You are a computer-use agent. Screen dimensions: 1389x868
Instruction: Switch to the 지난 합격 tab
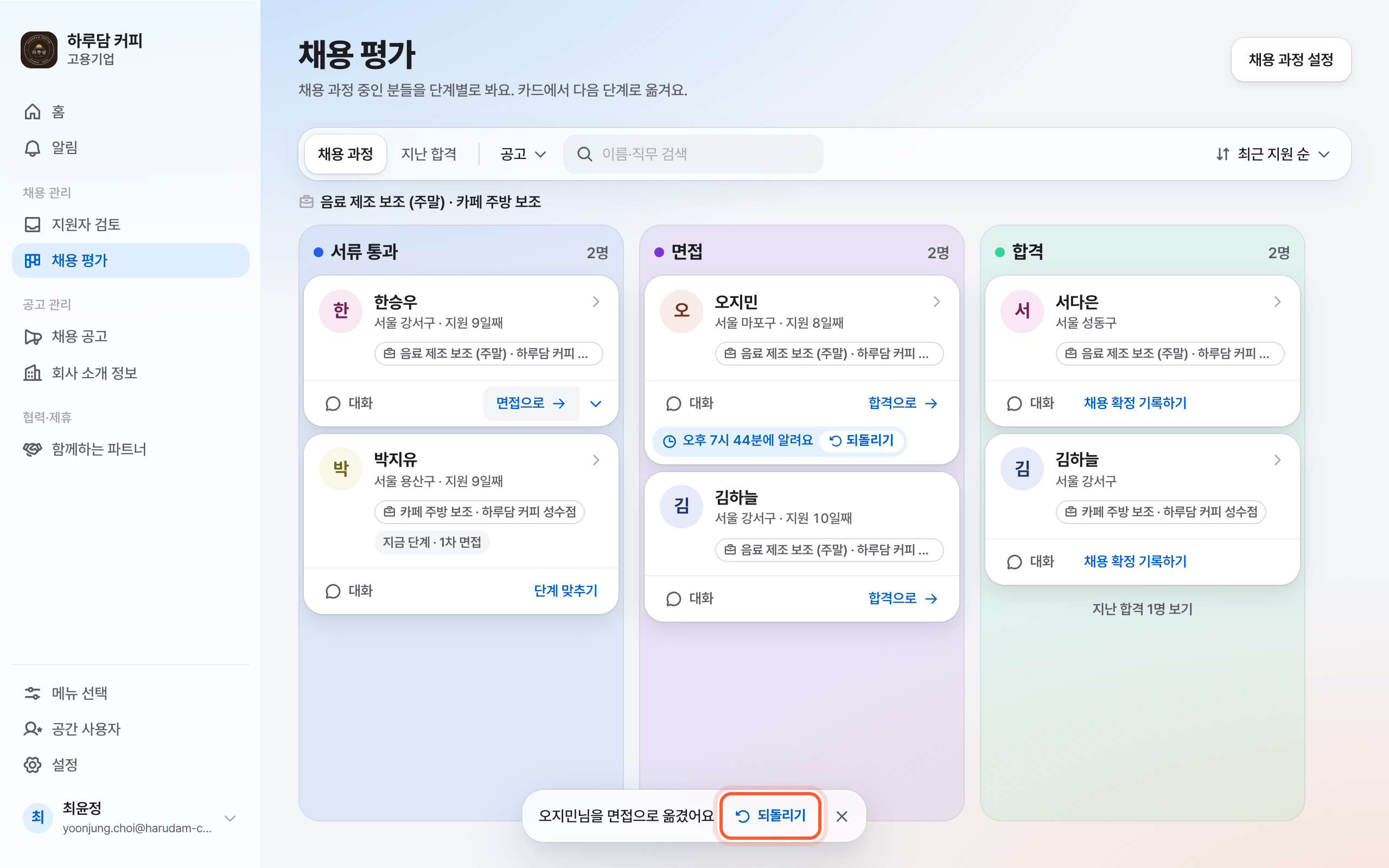[x=429, y=154]
